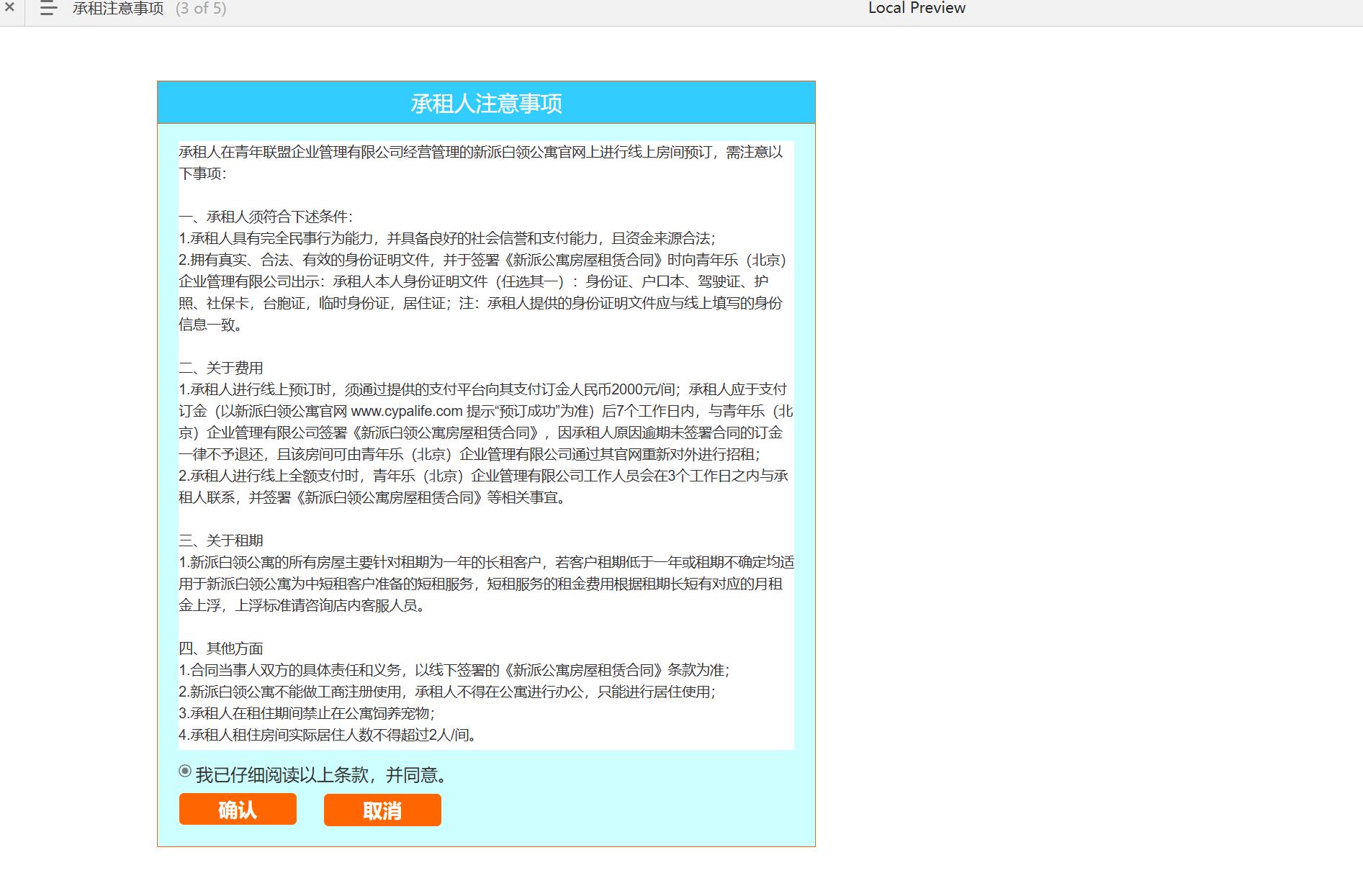This screenshot has width=1363, height=896.
Task: Click the 我已仔细阅读以上条款 label text
Action: coord(323,775)
